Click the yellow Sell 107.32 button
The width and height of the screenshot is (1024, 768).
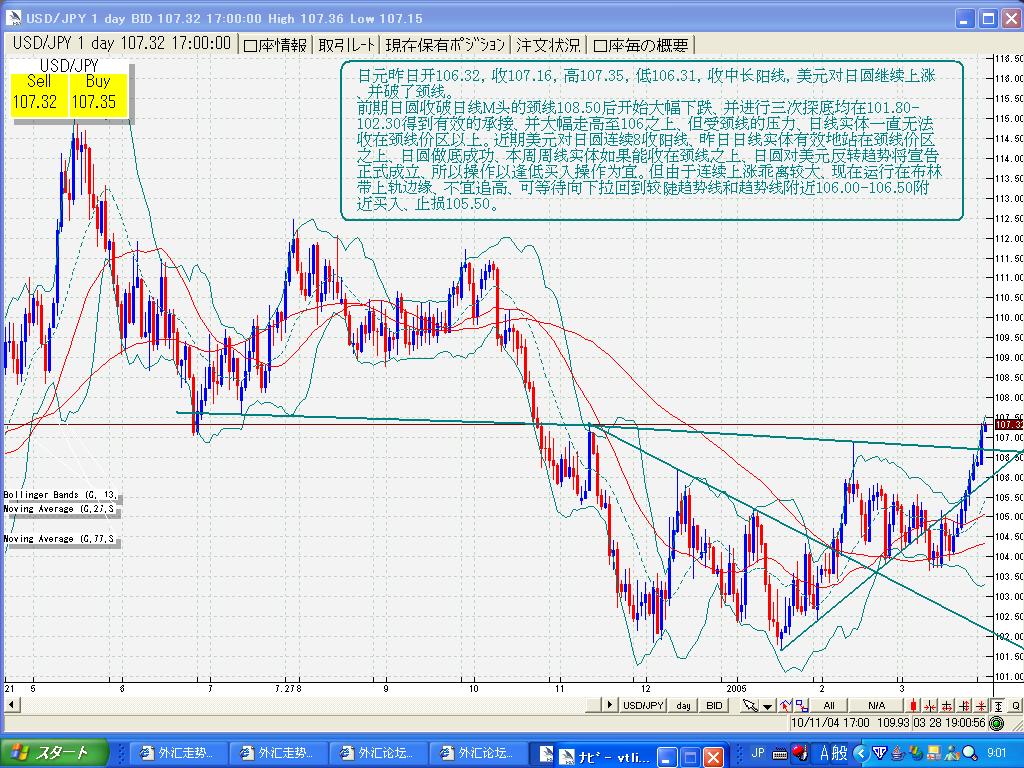click(39, 94)
